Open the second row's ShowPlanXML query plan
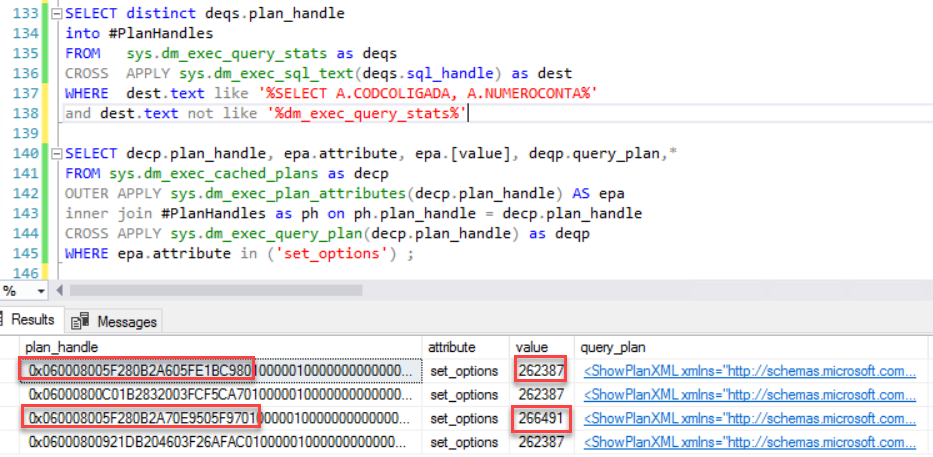 click(x=749, y=394)
